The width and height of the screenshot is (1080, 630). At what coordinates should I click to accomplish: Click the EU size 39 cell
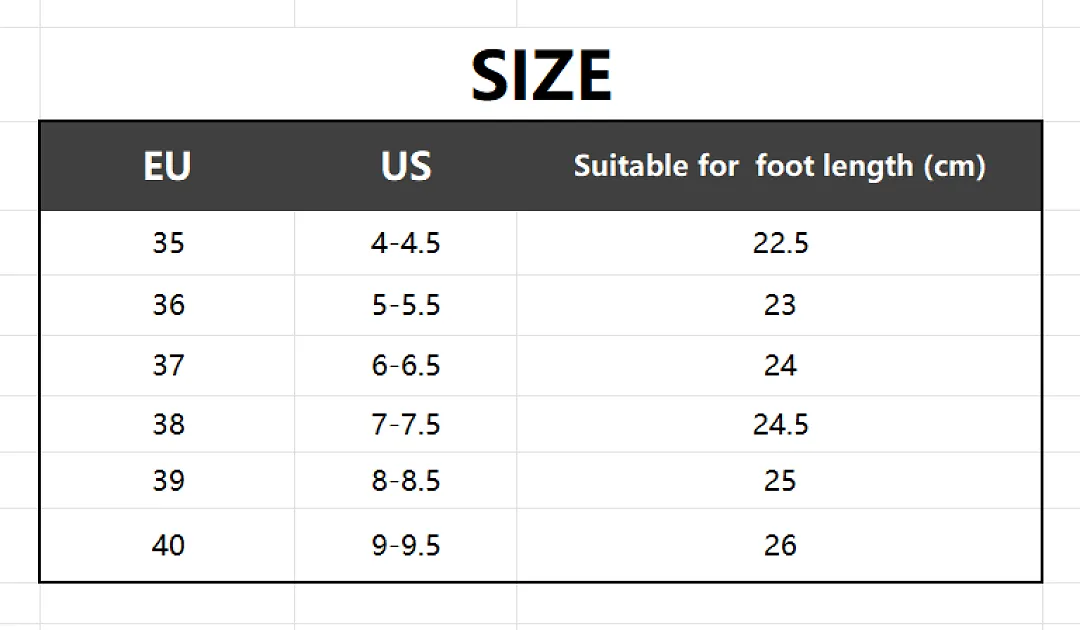167,481
